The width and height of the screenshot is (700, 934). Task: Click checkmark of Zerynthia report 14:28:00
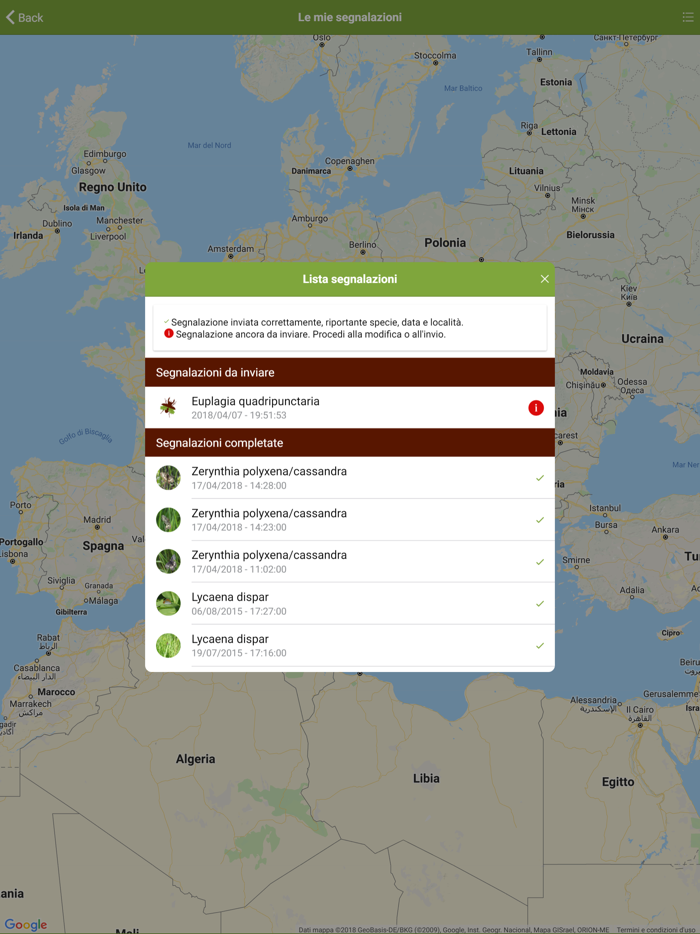coord(540,478)
